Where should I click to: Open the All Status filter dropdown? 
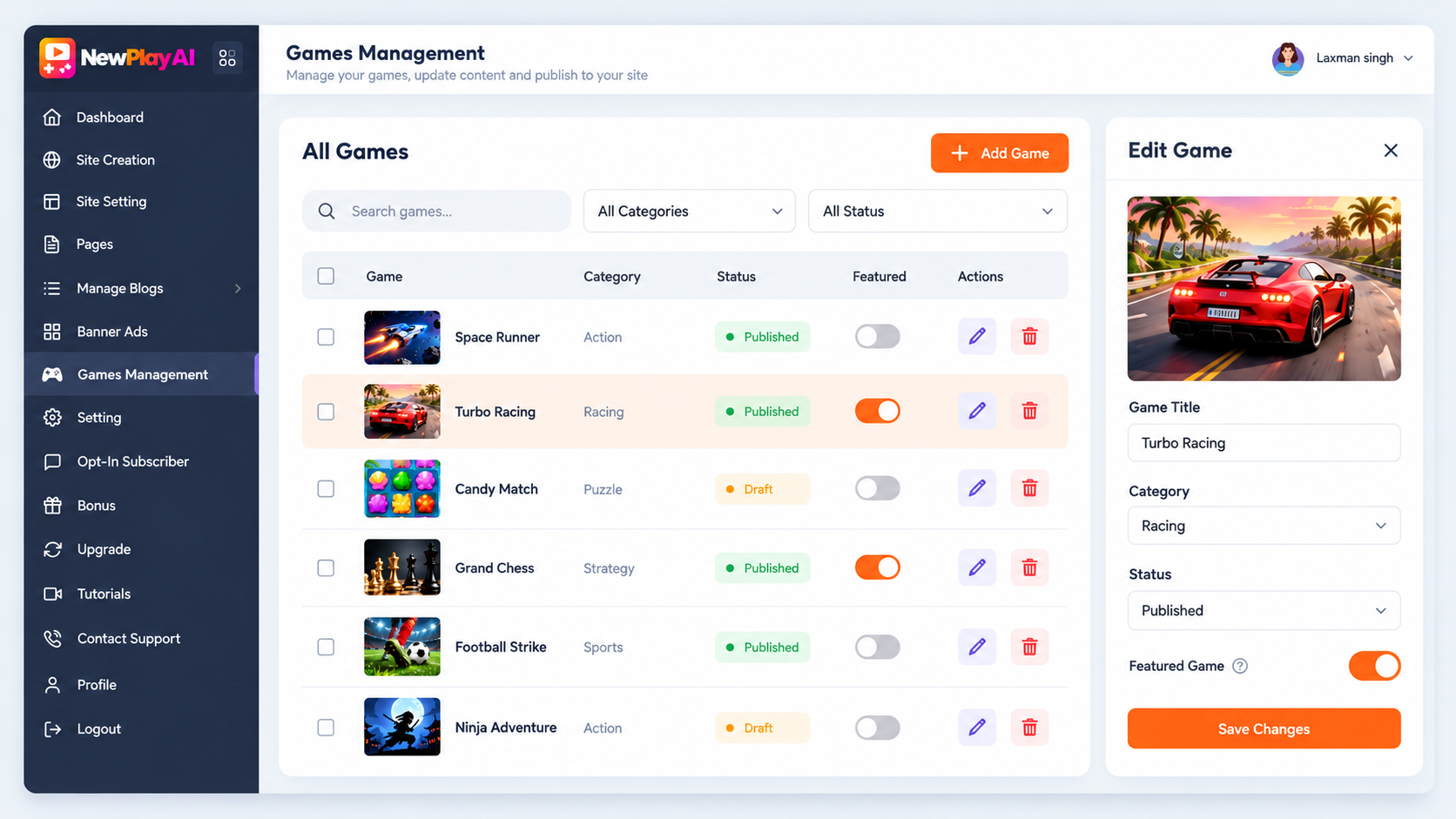[938, 211]
